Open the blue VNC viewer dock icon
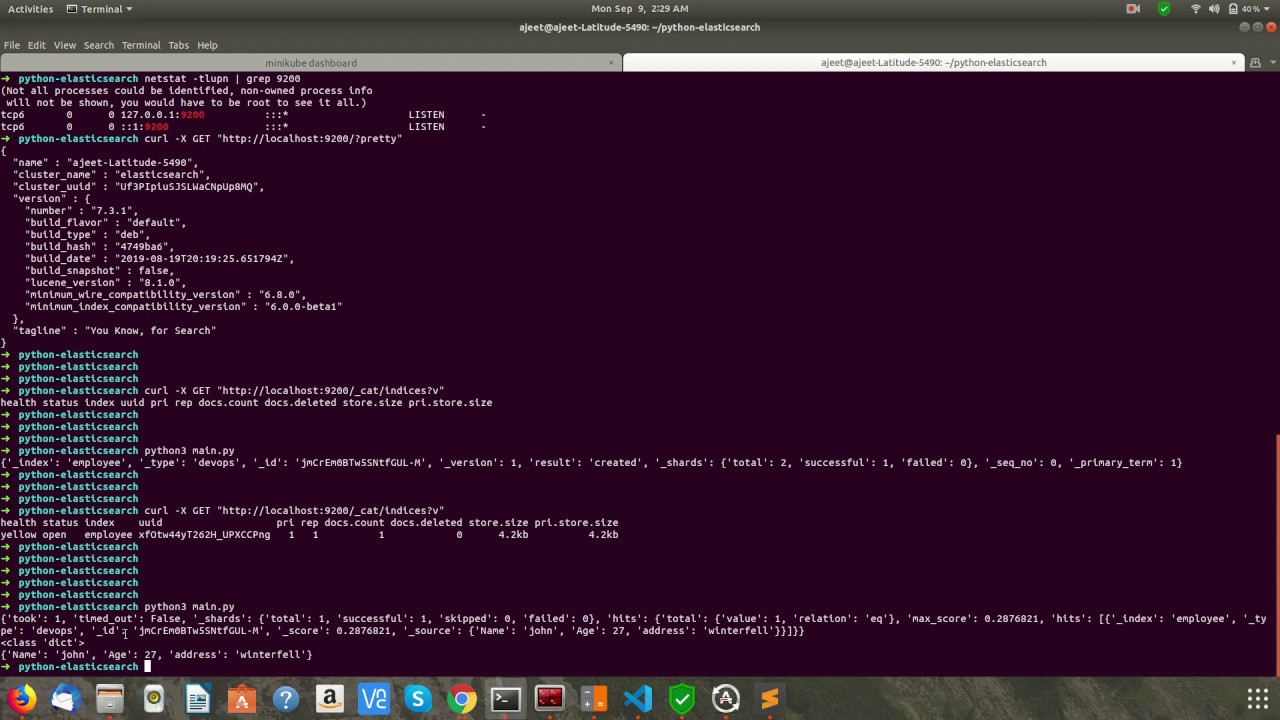Viewport: 1280px width, 720px height. (x=374, y=698)
